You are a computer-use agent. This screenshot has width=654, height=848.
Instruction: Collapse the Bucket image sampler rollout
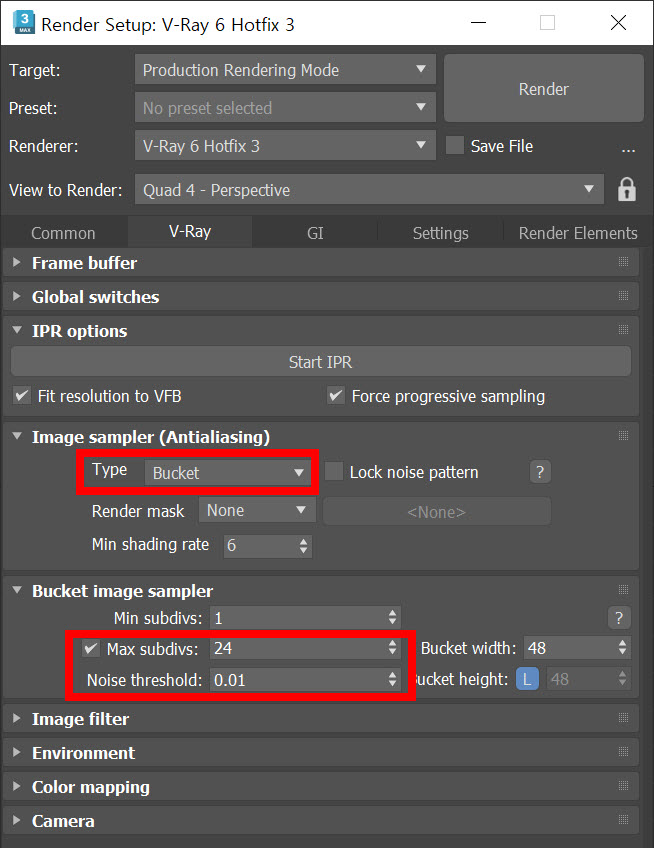[17, 590]
